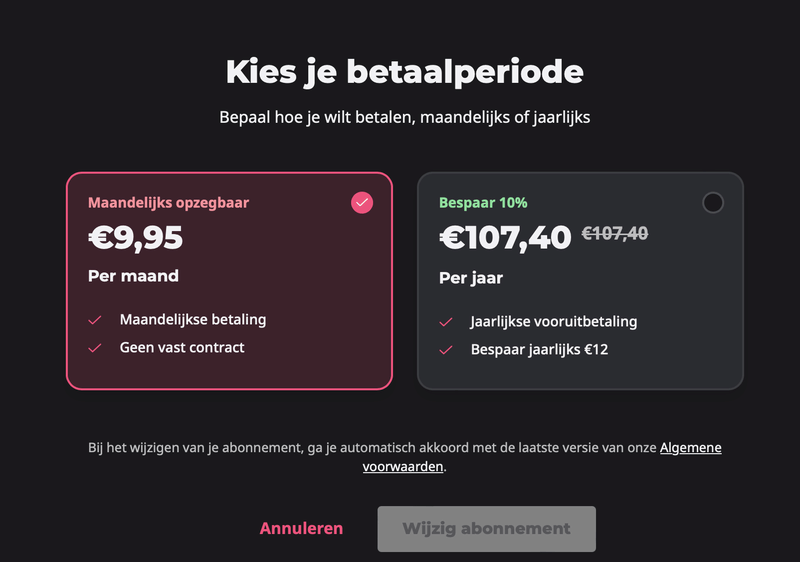Select the yearly plan radio button

(712, 203)
